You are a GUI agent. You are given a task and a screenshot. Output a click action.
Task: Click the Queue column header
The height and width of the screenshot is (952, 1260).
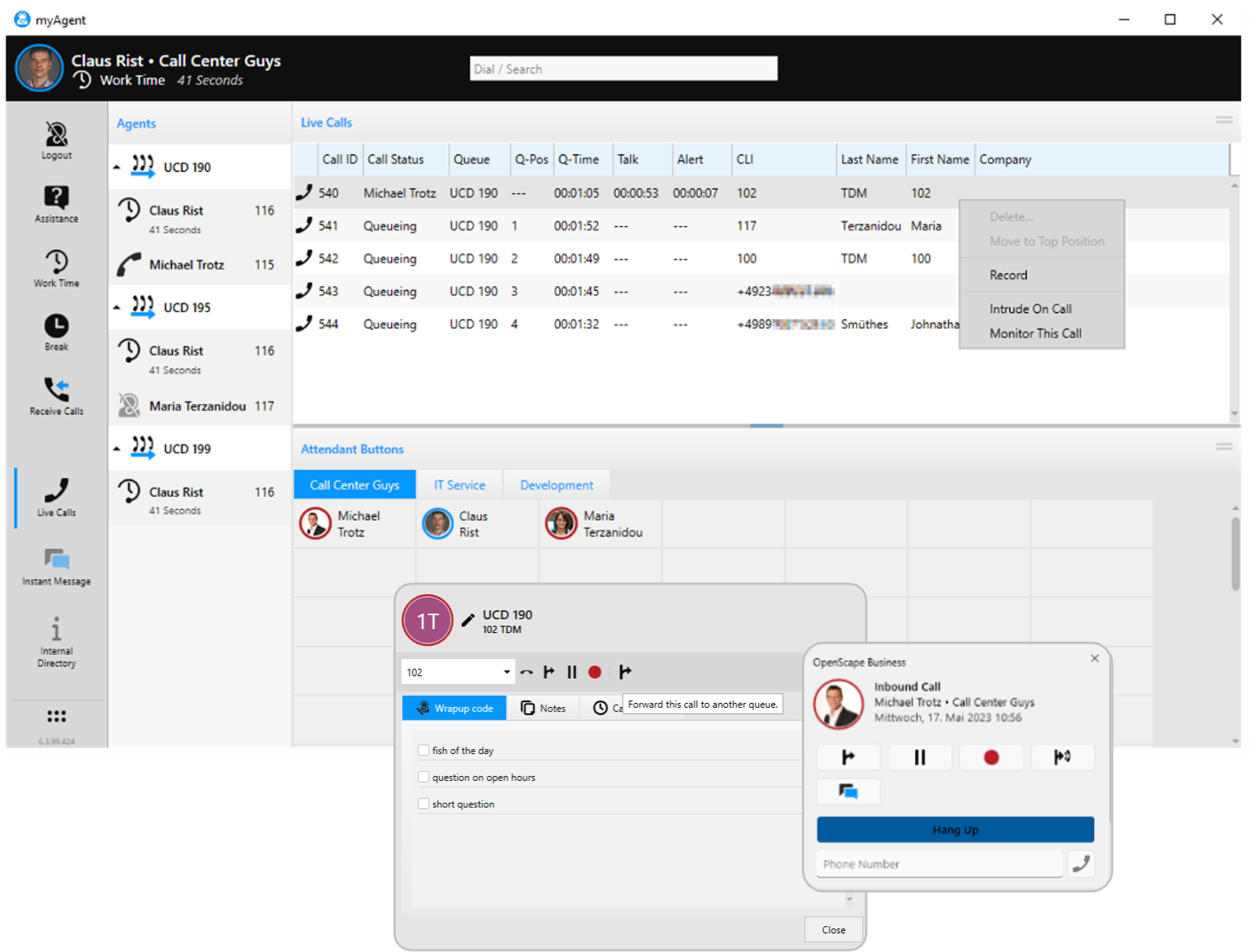(479, 159)
